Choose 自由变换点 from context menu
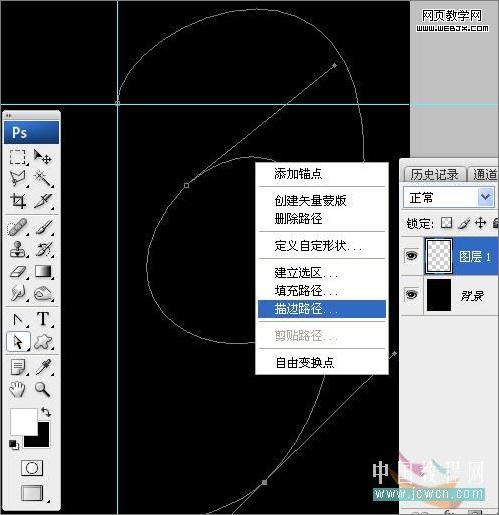The image size is (499, 515). pyautogui.click(x=322, y=362)
